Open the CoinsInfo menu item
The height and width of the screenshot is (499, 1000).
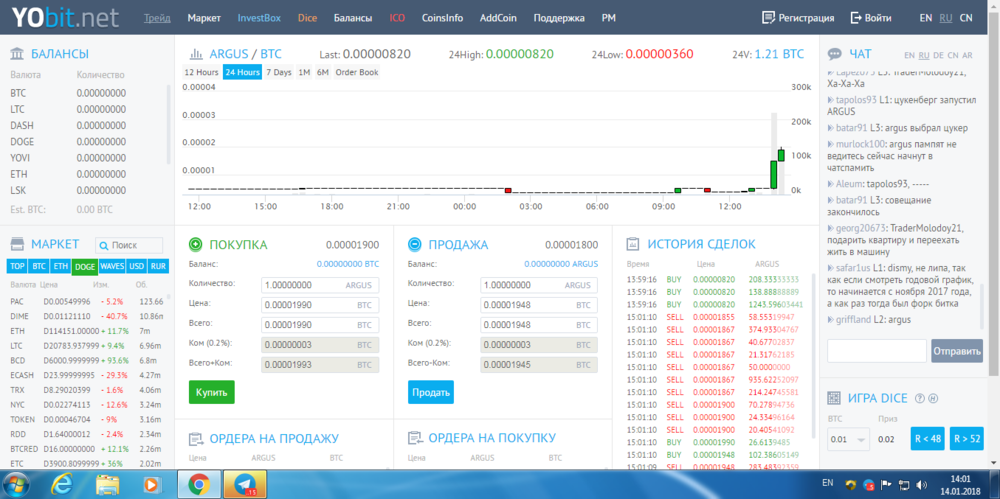[441, 18]
